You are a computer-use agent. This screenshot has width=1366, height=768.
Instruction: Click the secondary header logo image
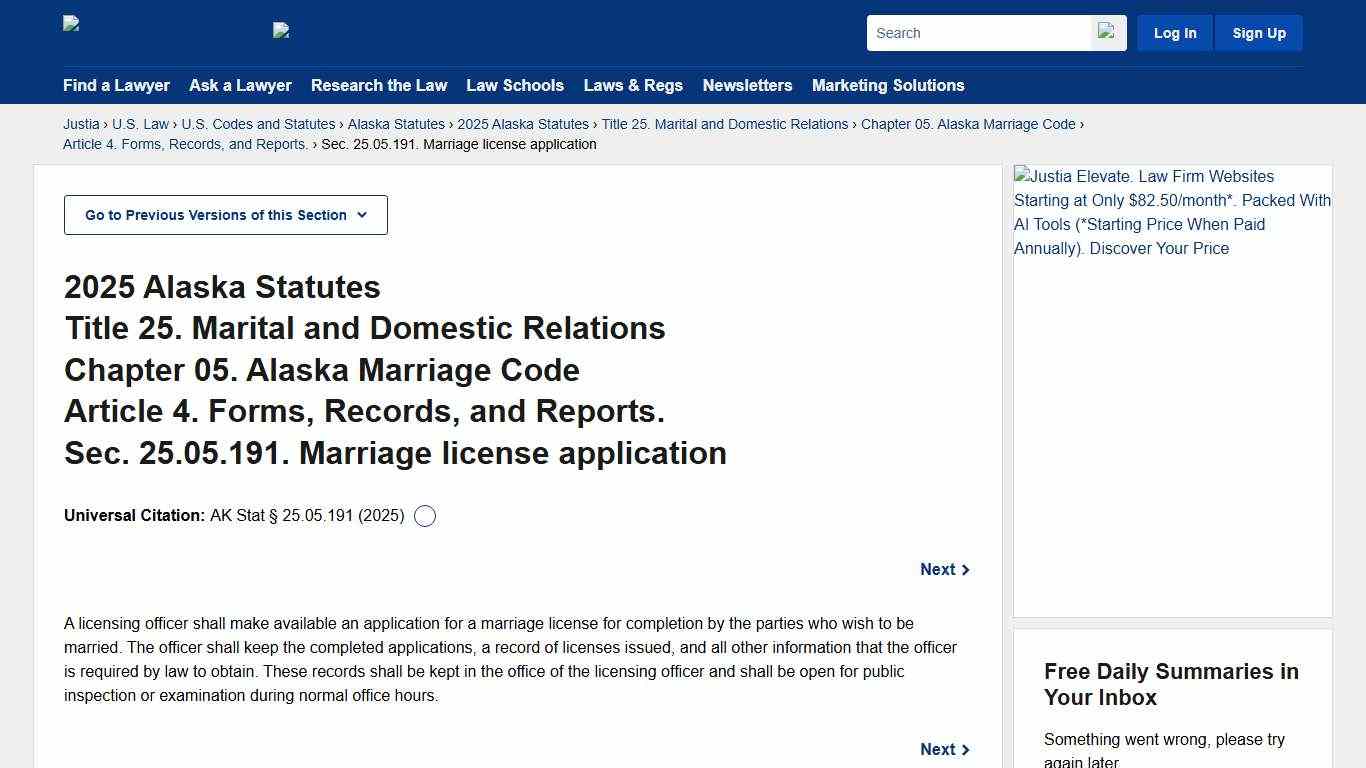coord(281,31)
